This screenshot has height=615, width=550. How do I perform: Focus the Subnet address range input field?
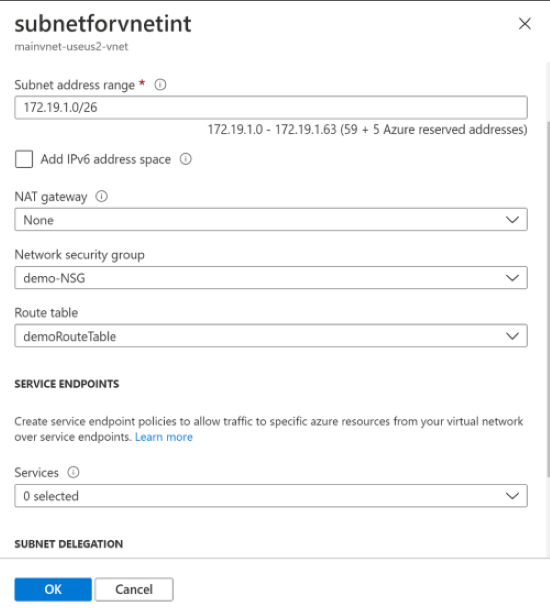tap(271, 107)
